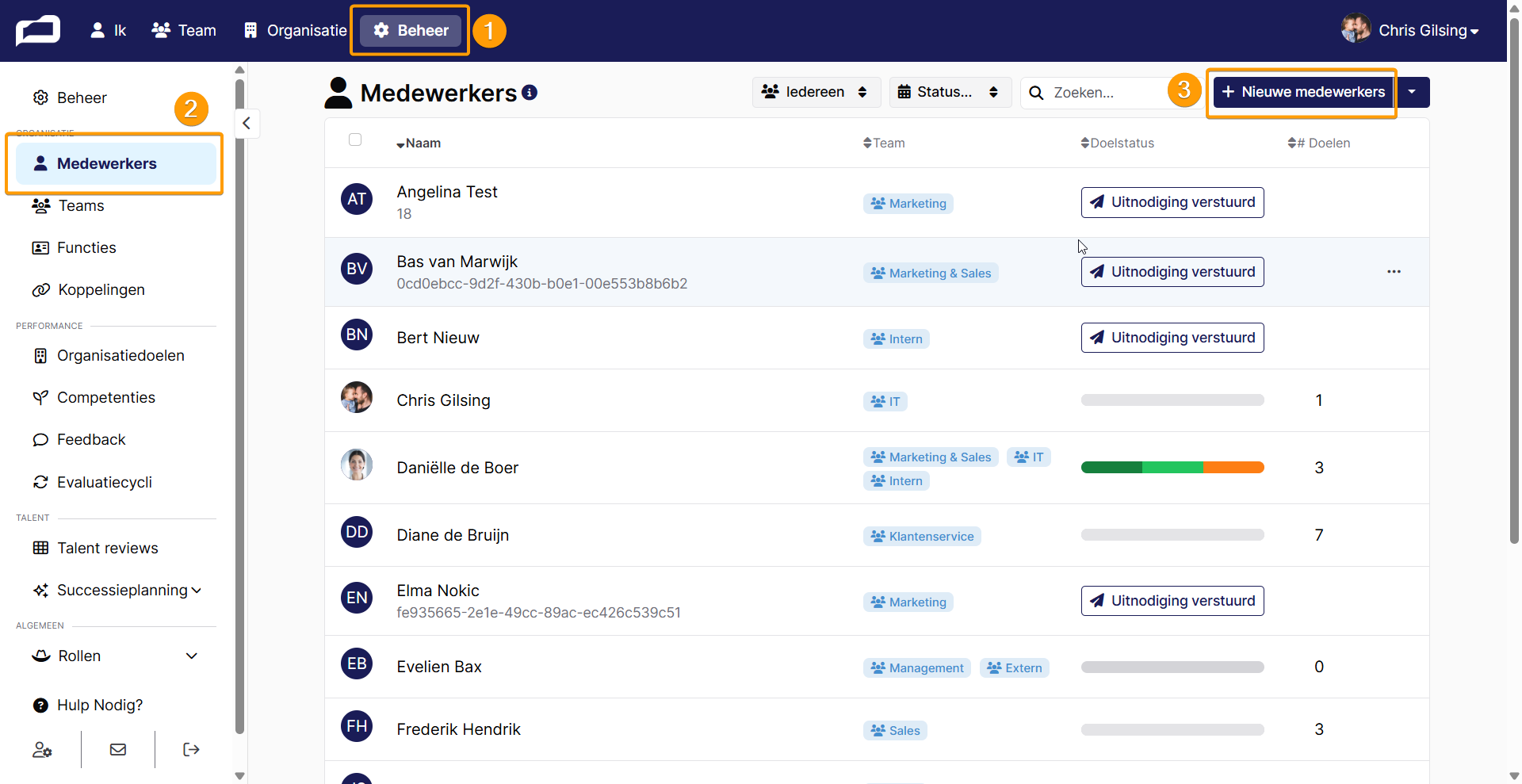Open the Team tab in top navigation
1522x784 pixels.
[184, 30]
